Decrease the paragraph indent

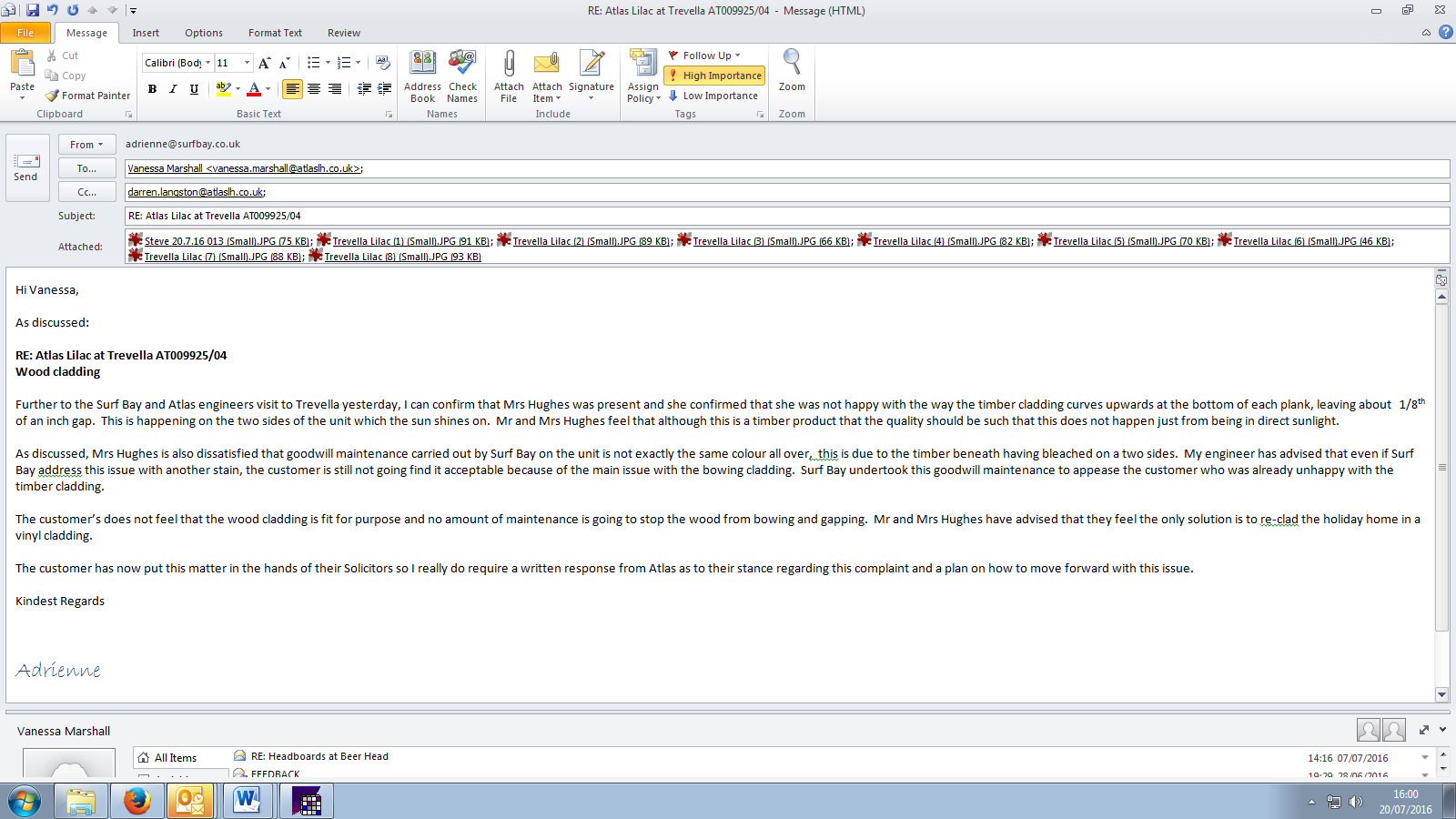tap(364, 88)
